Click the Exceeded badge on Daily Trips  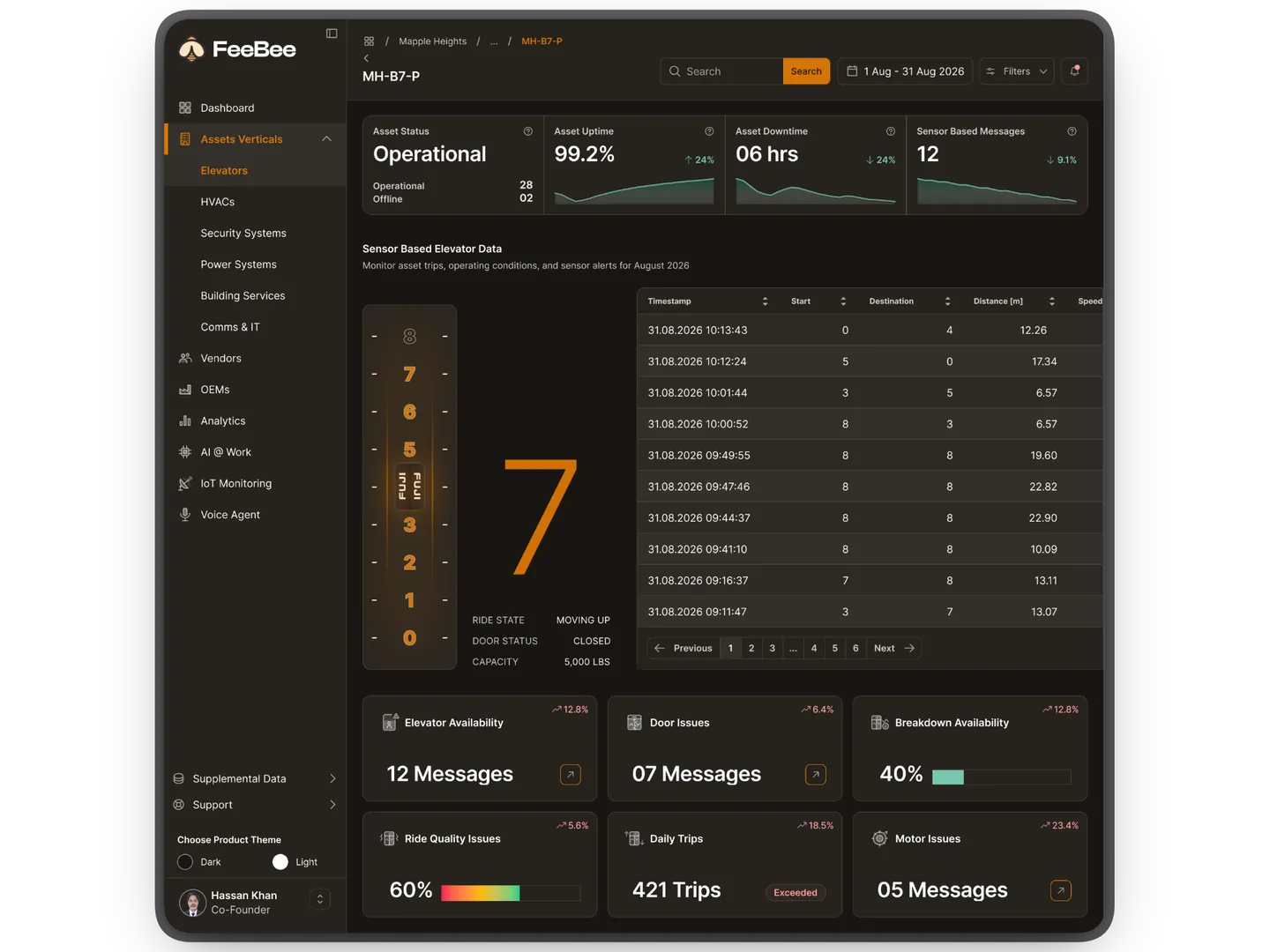coord(796,893)
